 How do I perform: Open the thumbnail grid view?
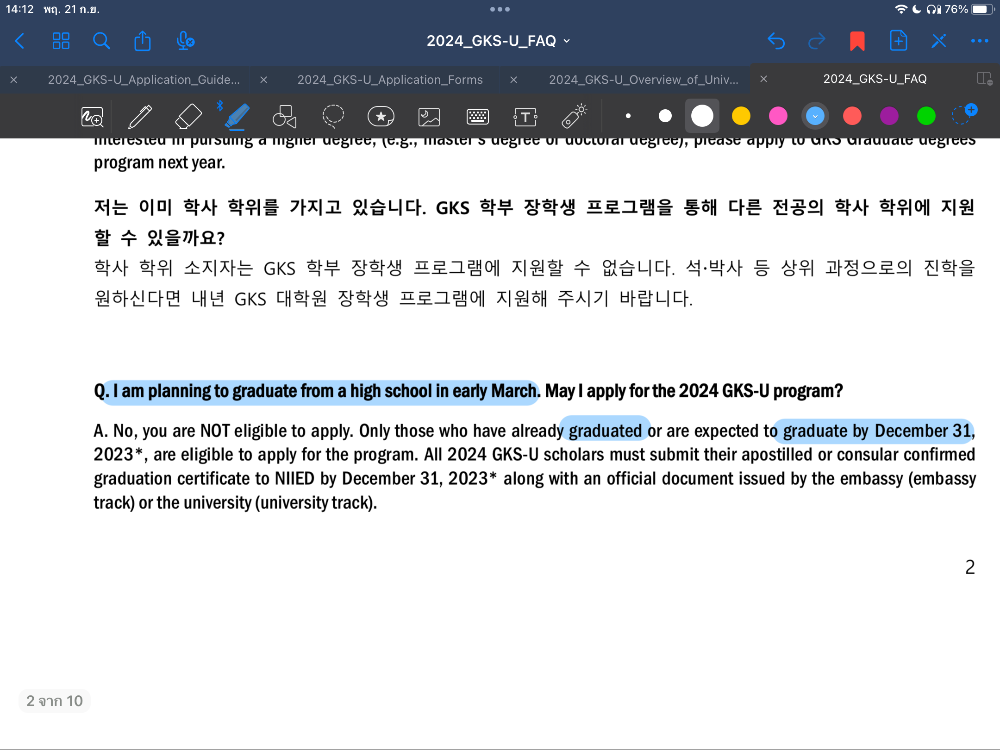point(61,41)
